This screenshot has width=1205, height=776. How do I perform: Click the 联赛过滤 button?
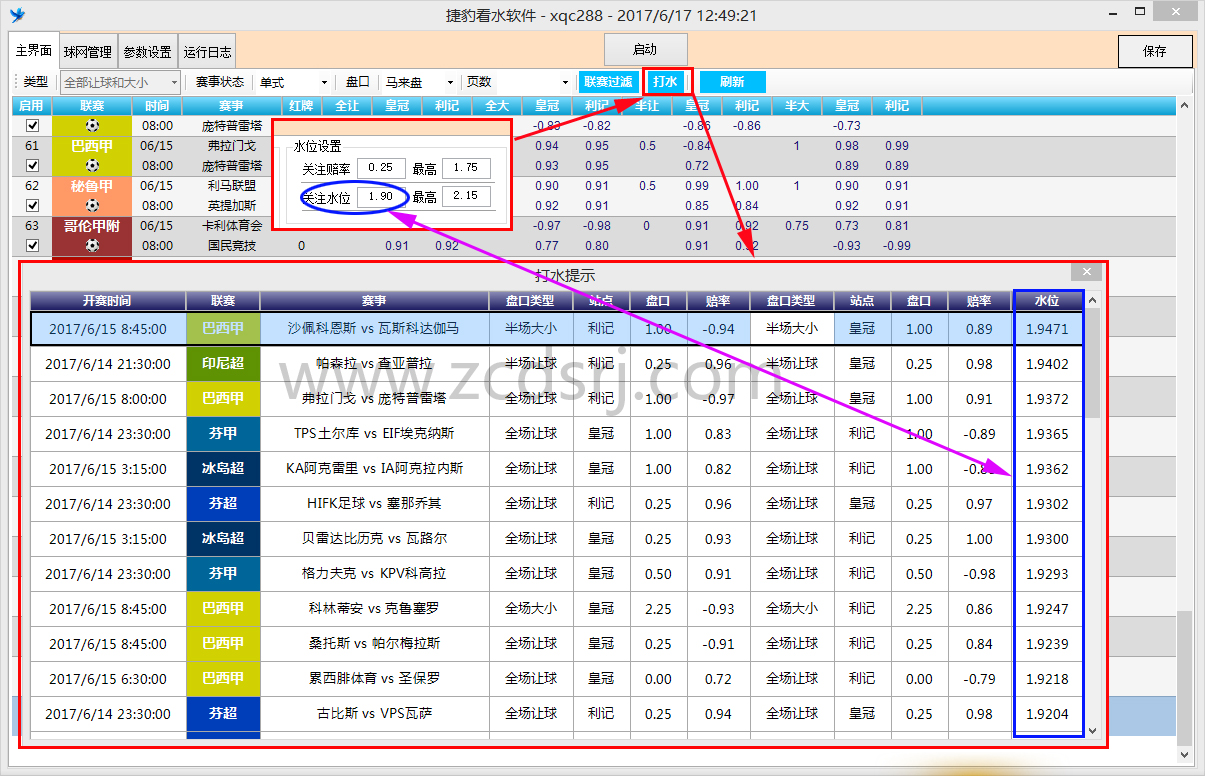(608, 82)
